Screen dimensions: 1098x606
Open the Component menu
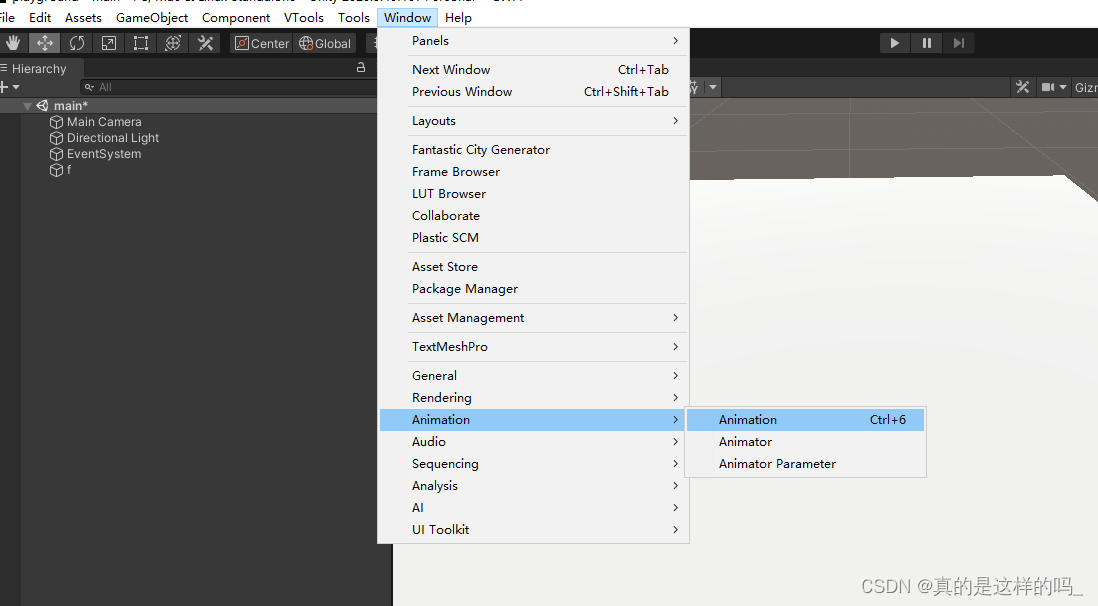[x=236, y=18]
